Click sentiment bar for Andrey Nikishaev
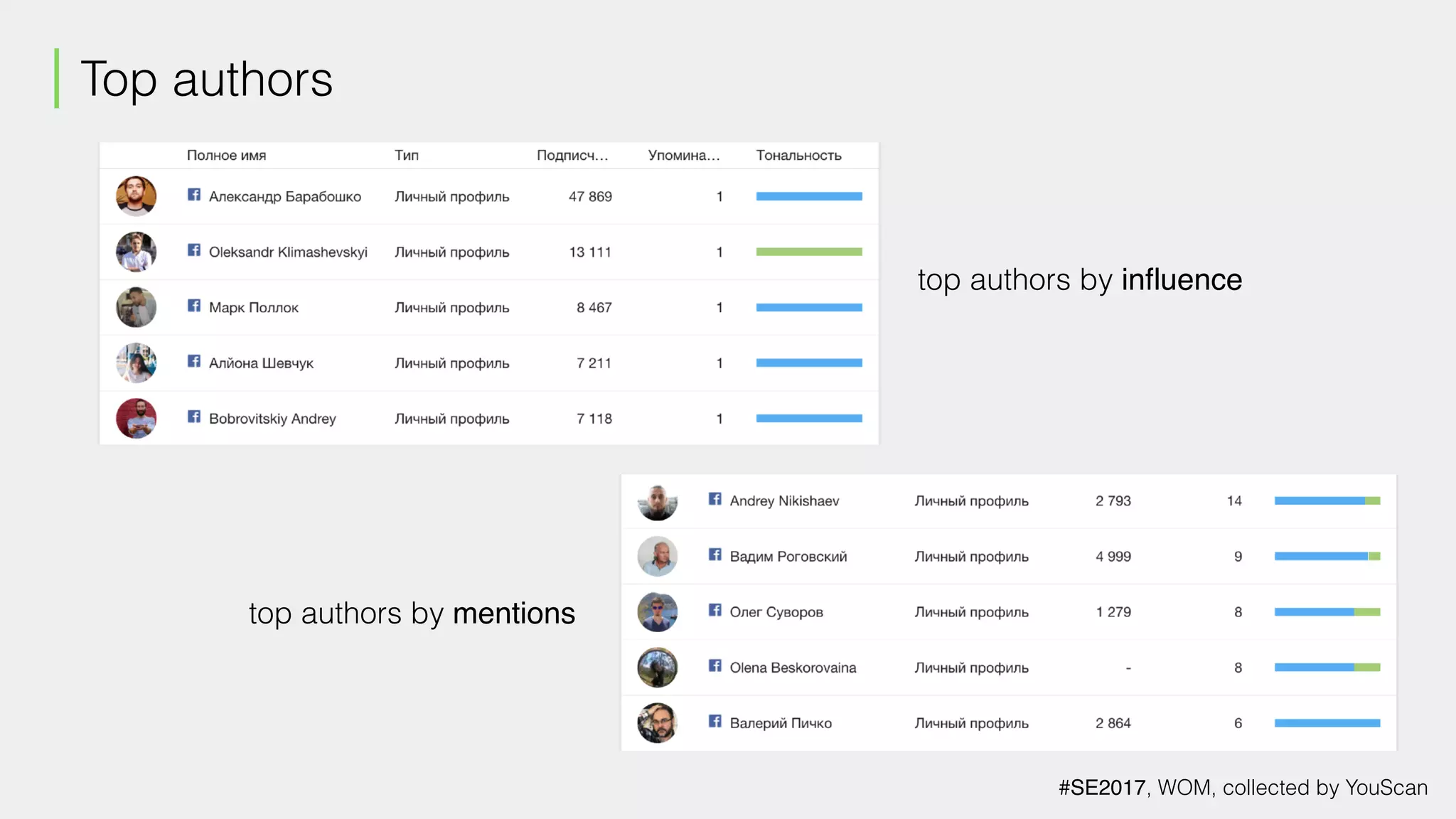 pyautogui.click(x=1327, y=501)
